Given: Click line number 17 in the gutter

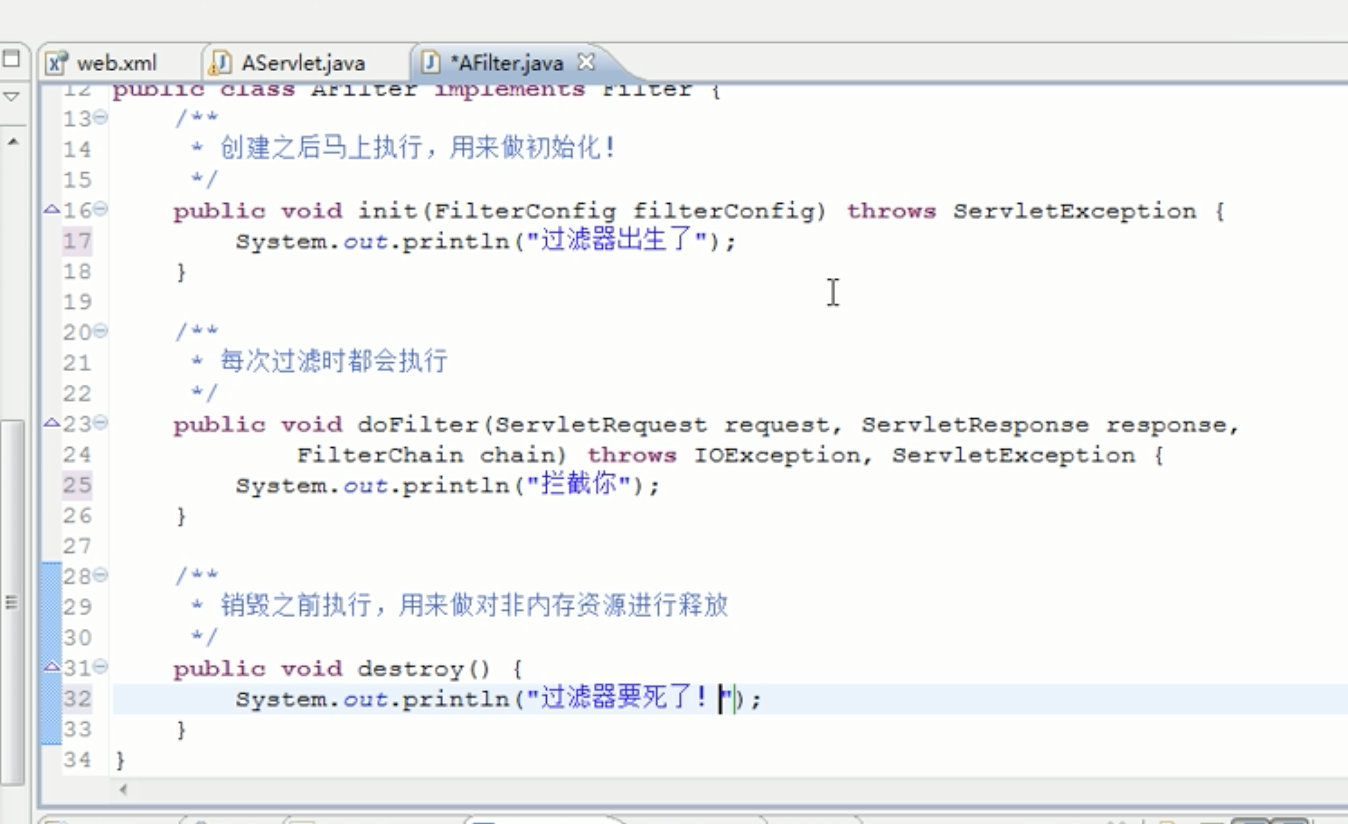Looking at the screenshot, I should coord(77,241).
